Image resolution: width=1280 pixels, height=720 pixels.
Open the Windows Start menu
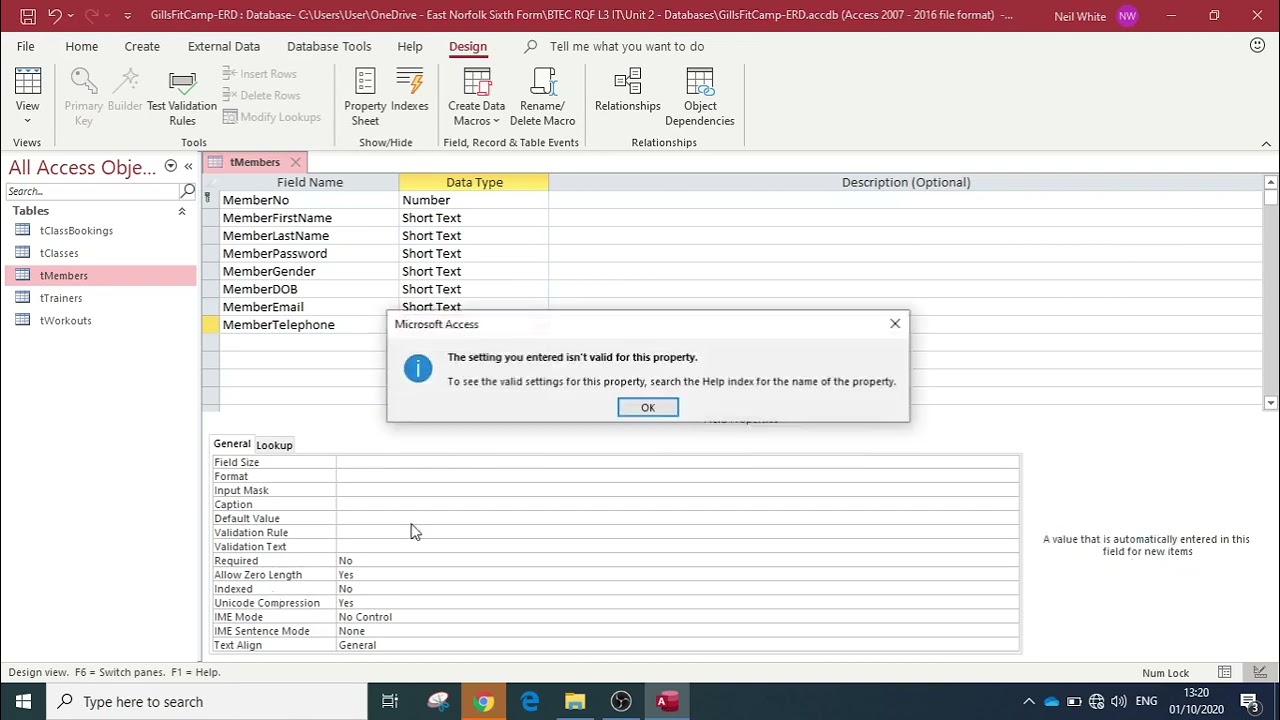23,702
